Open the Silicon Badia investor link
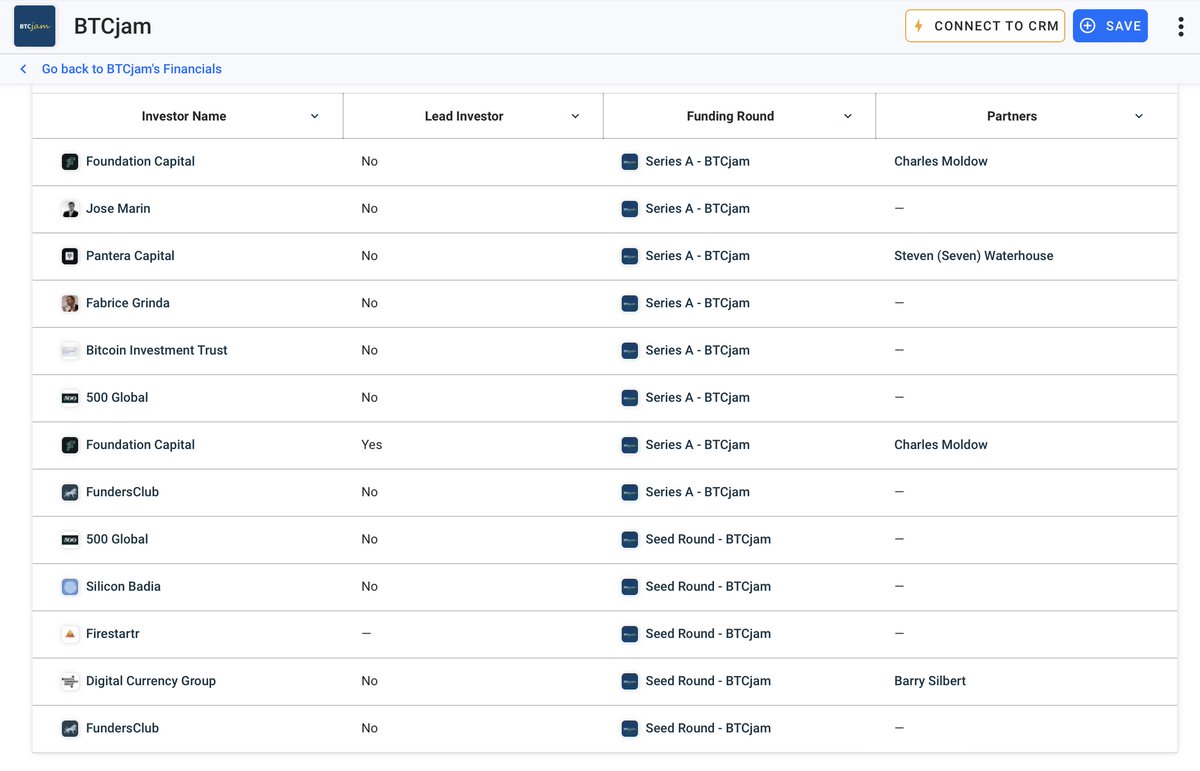Screen dimensions: 1200x771 (x=123, y=587)
